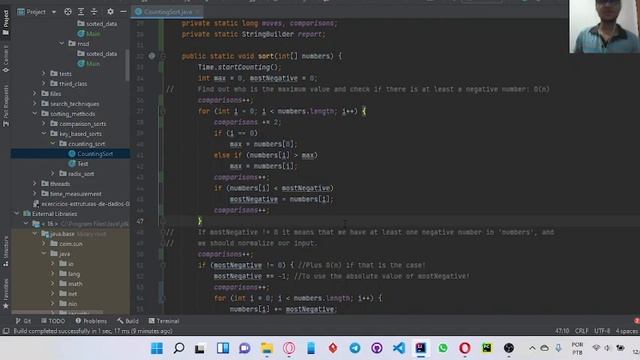Collapse the External Libraries node
Image resolution: width=640 pixels, height=360 pixels.
[x=17, y=213]
